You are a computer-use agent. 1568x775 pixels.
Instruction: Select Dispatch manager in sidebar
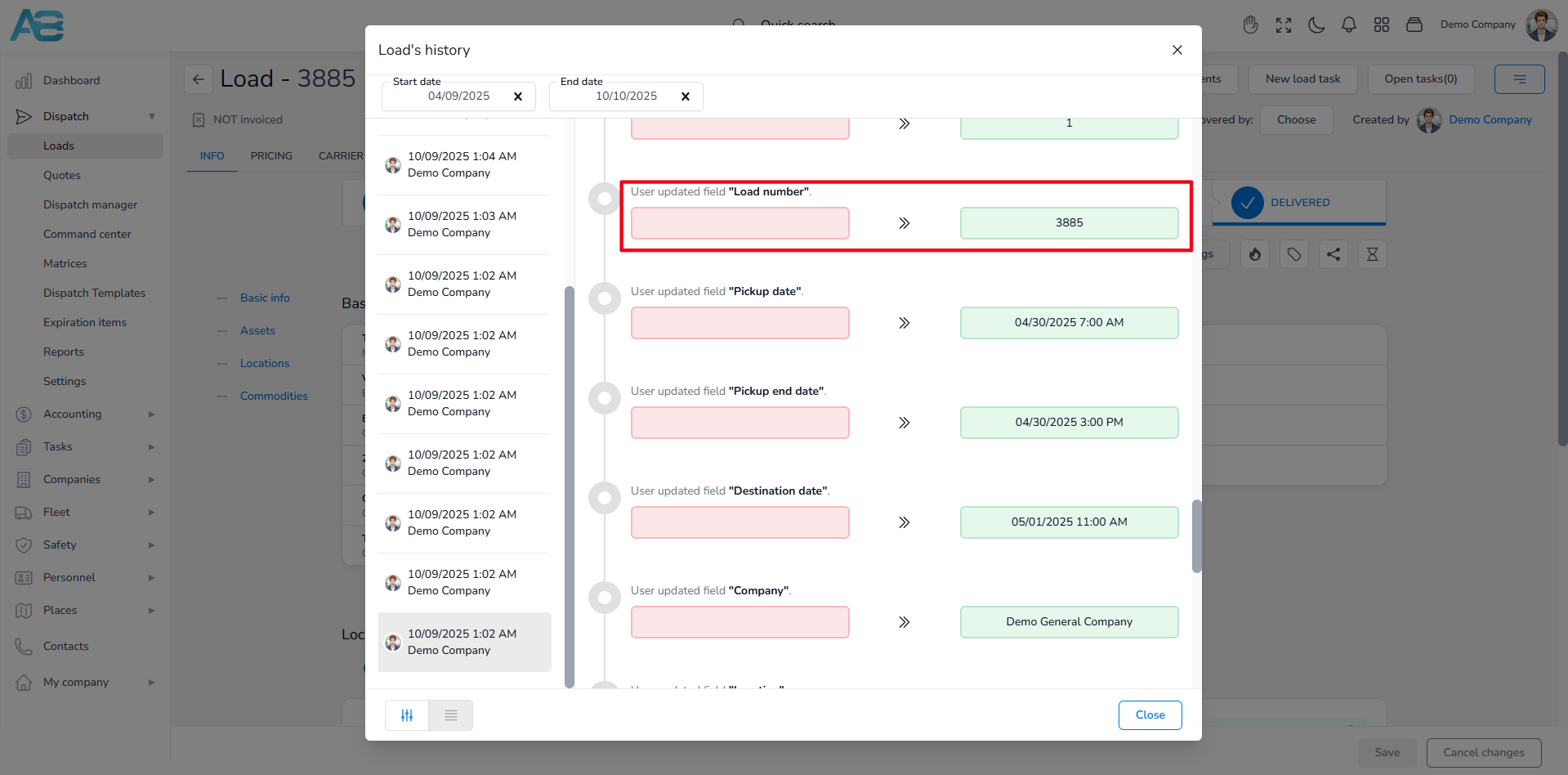90,204
